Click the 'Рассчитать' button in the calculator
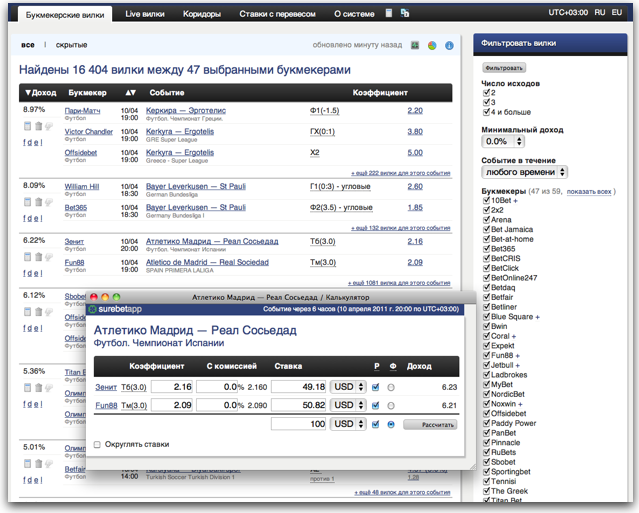This screenshot has width=639, height=513. coord(430,425)
